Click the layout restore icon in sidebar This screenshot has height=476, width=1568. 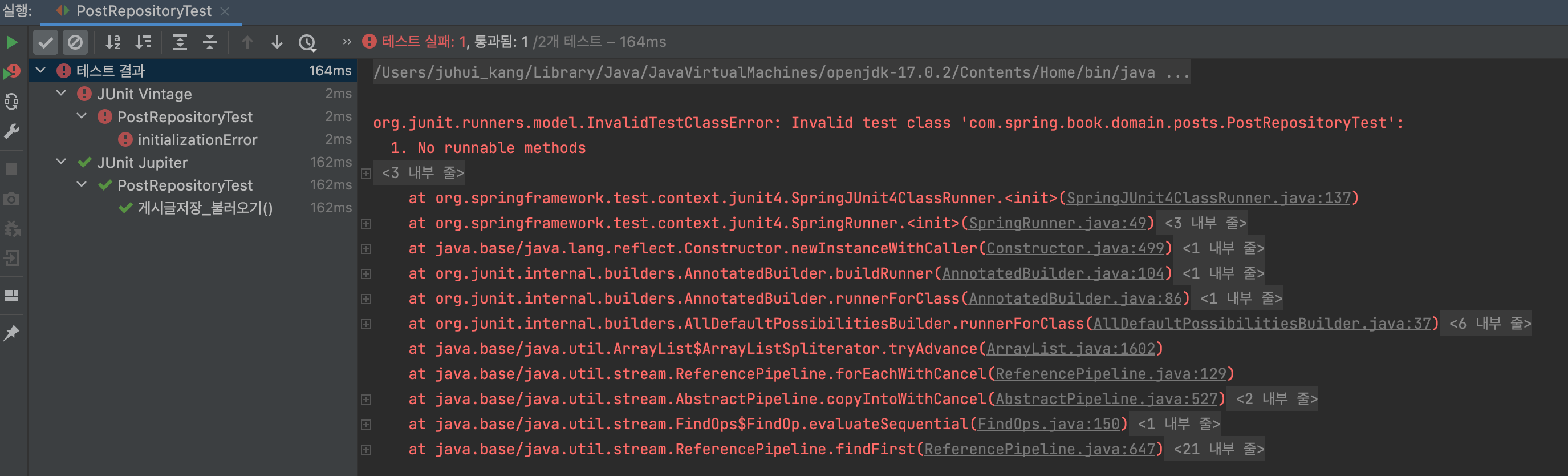tap(11, 296)
